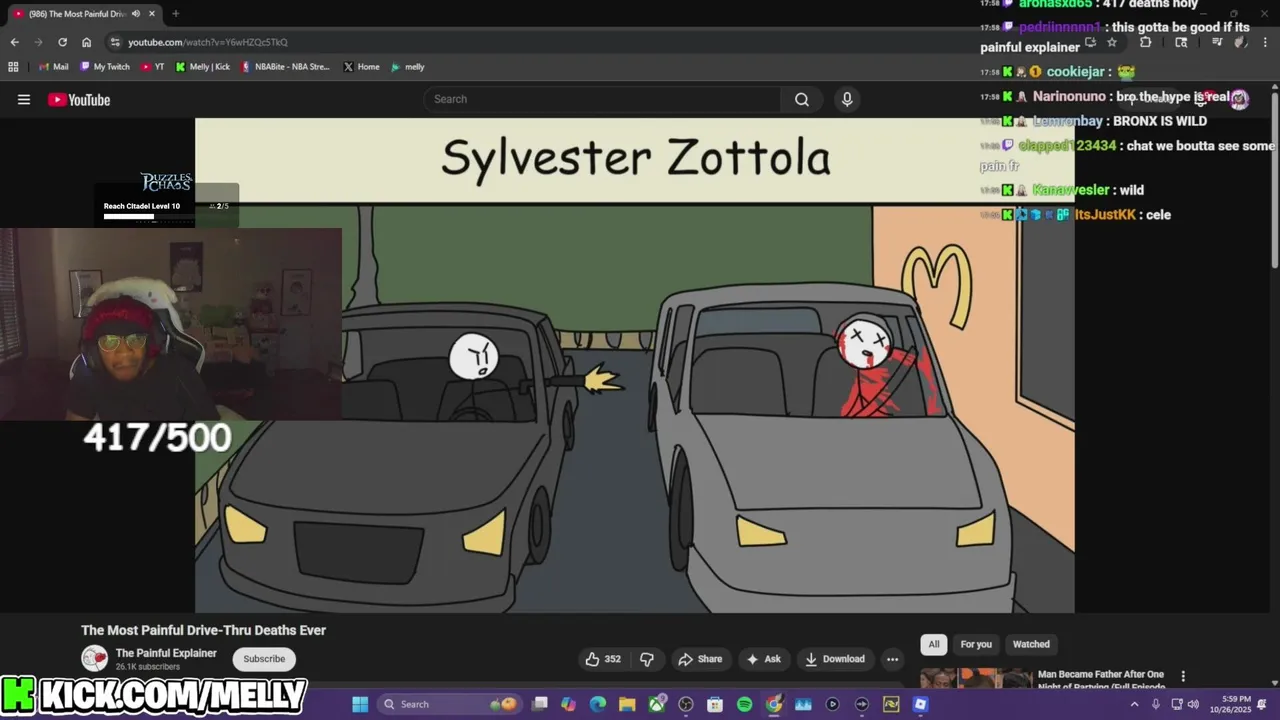Go back in browser history

pos(14,42)
